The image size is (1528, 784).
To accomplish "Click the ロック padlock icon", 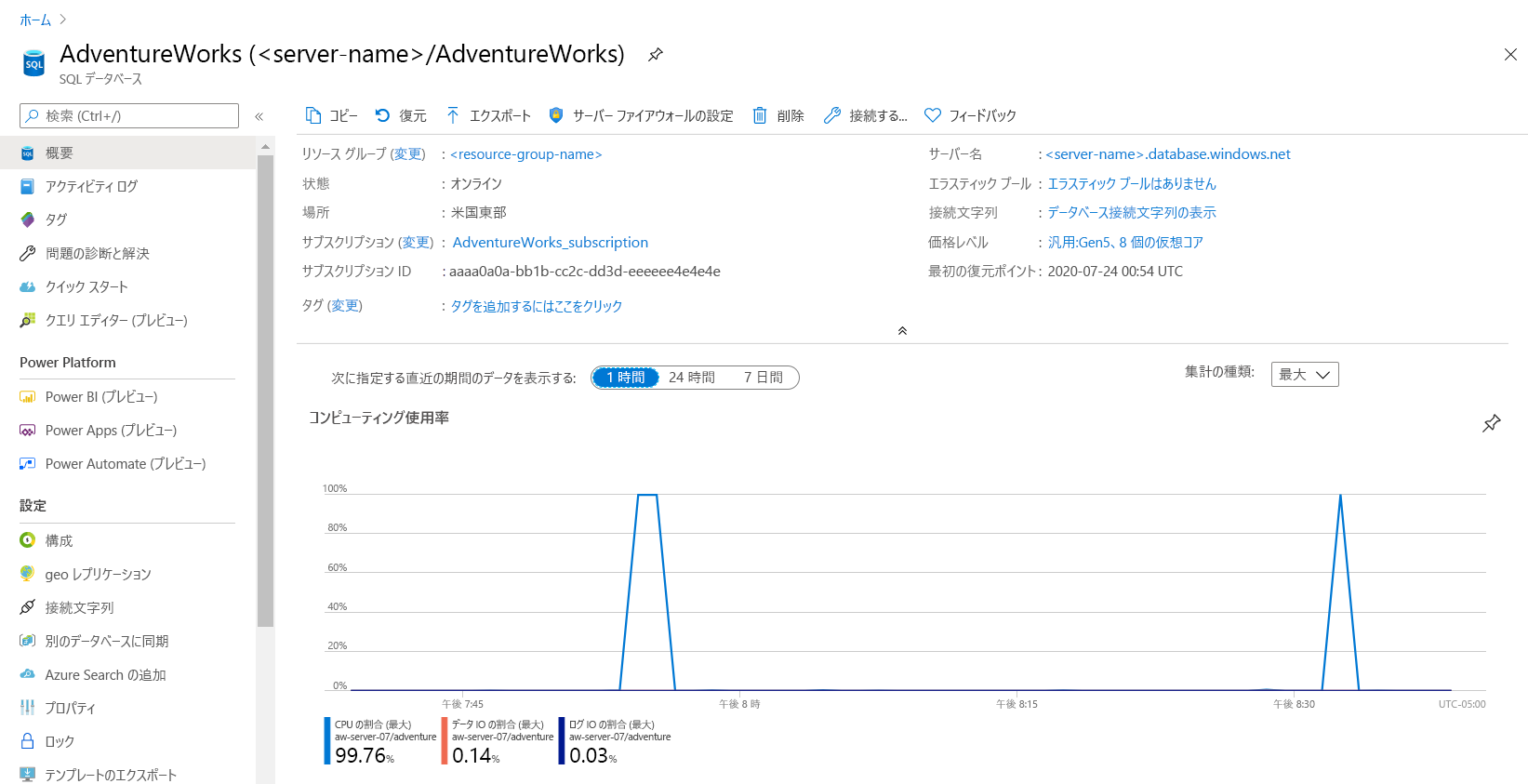I will tap(28, 741).
